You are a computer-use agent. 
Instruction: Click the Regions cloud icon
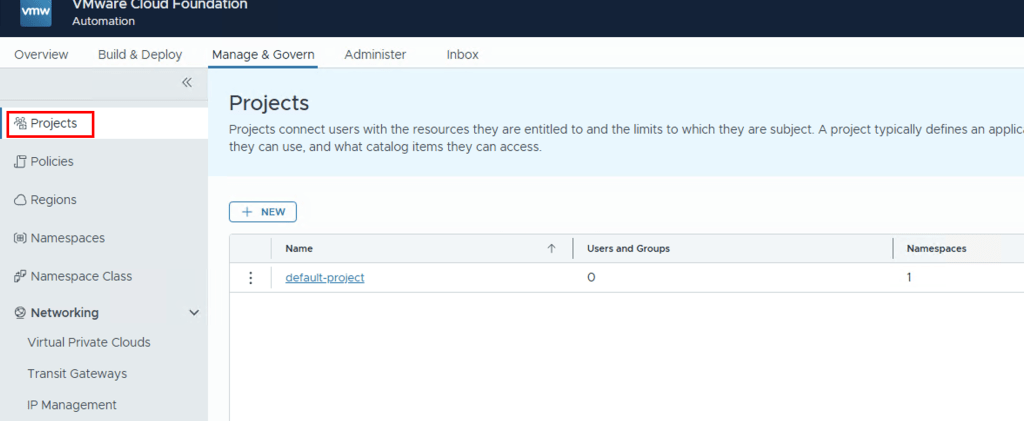pos(20,200)
